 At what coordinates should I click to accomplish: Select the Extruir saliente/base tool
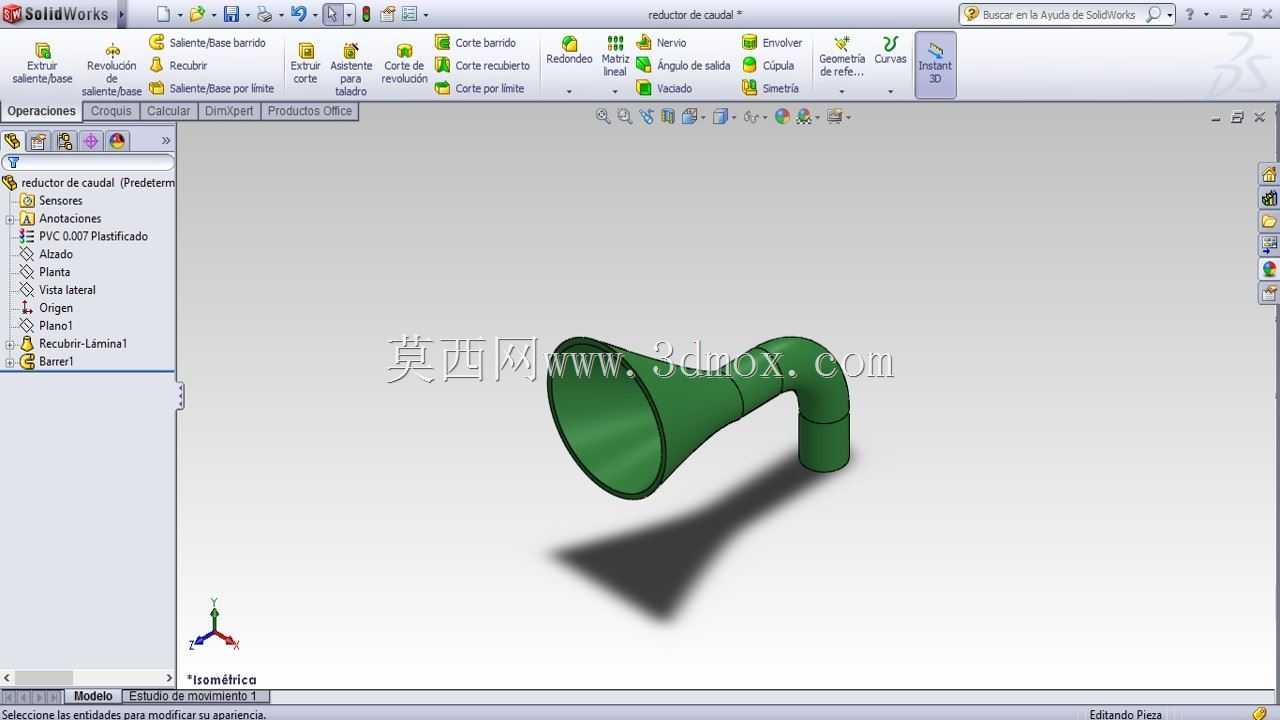coord(42,63)
